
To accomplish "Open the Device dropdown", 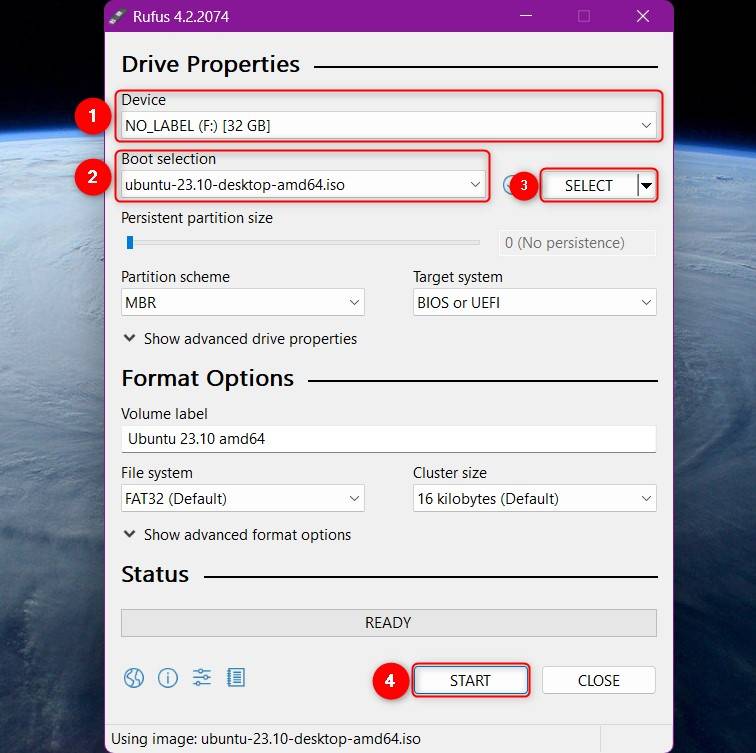I will tap(388, 125).
